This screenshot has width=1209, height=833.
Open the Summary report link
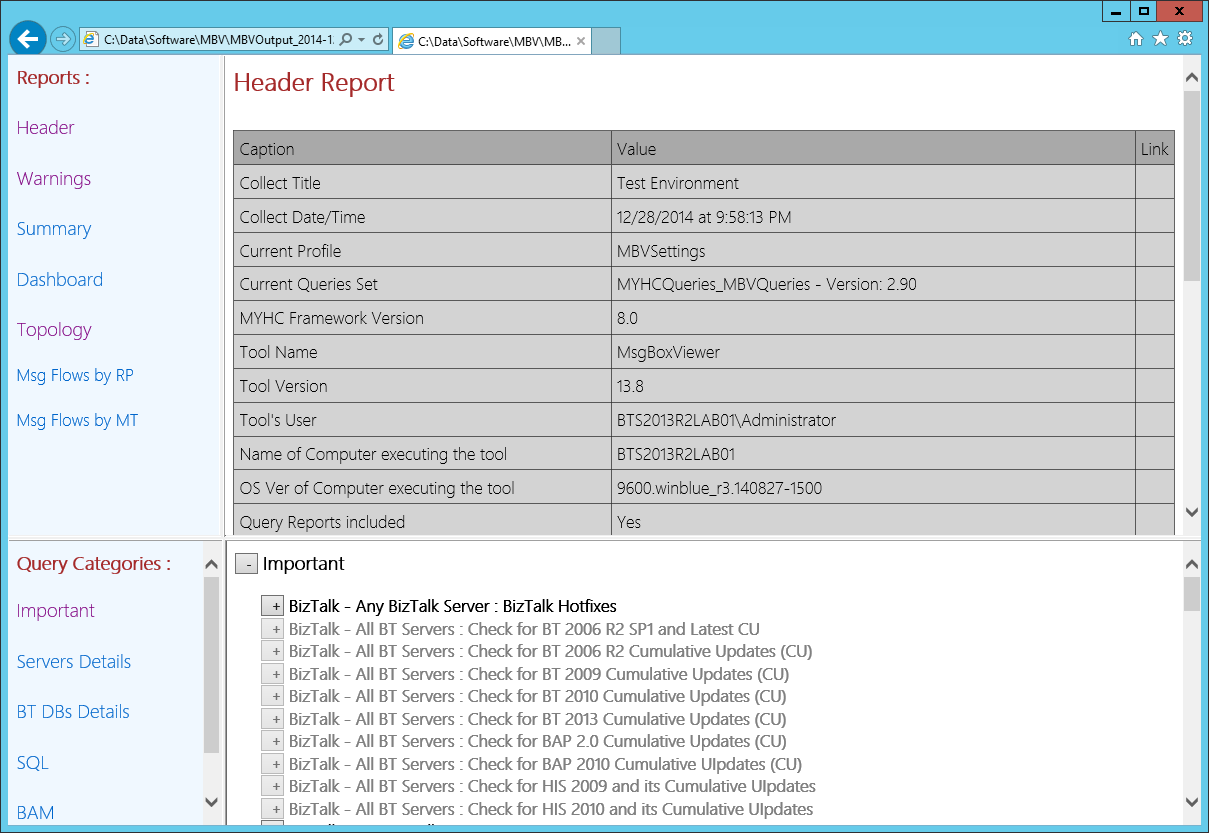tap(54, 229)
